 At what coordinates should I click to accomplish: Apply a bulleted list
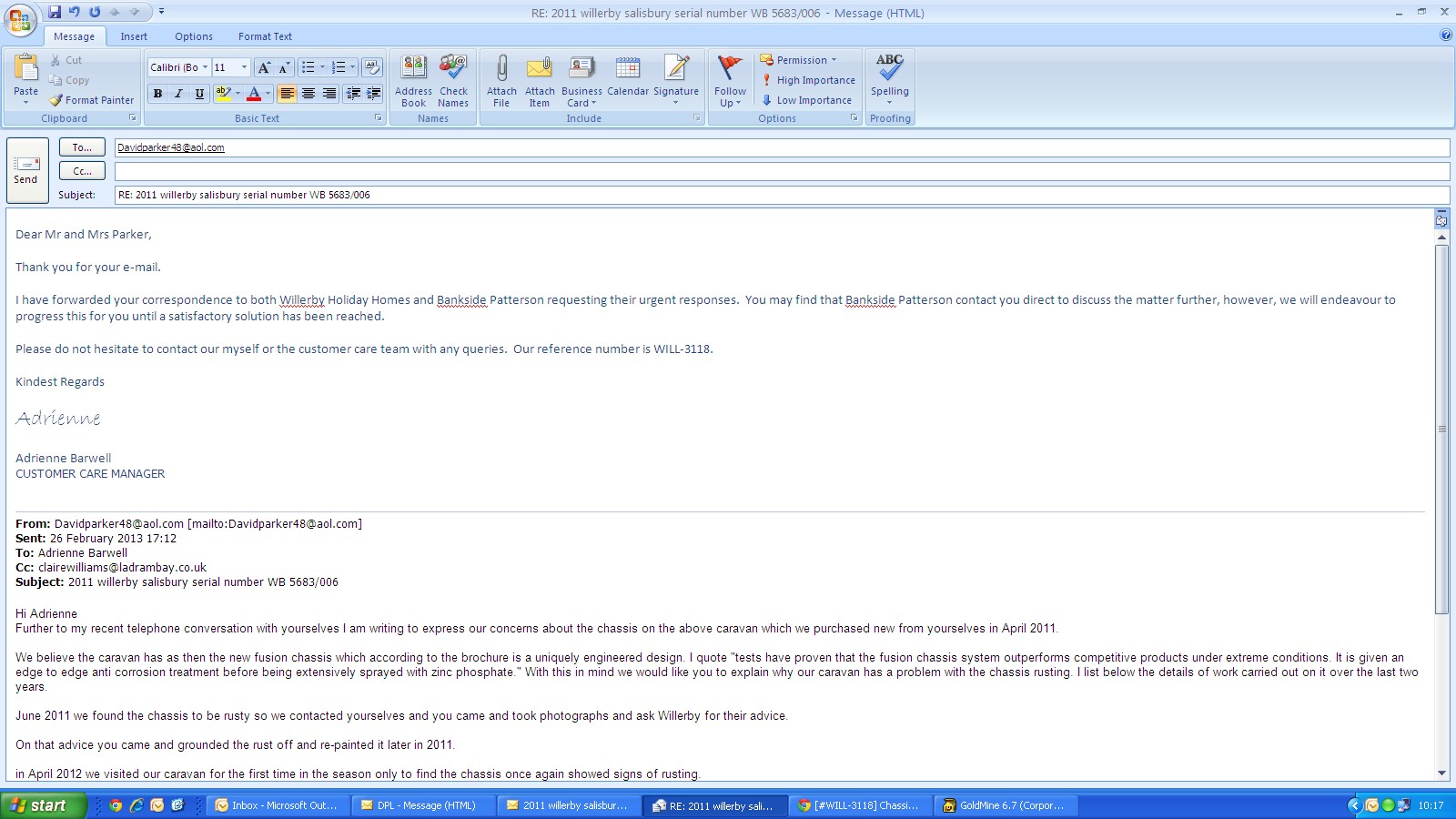tap(308, 67)
